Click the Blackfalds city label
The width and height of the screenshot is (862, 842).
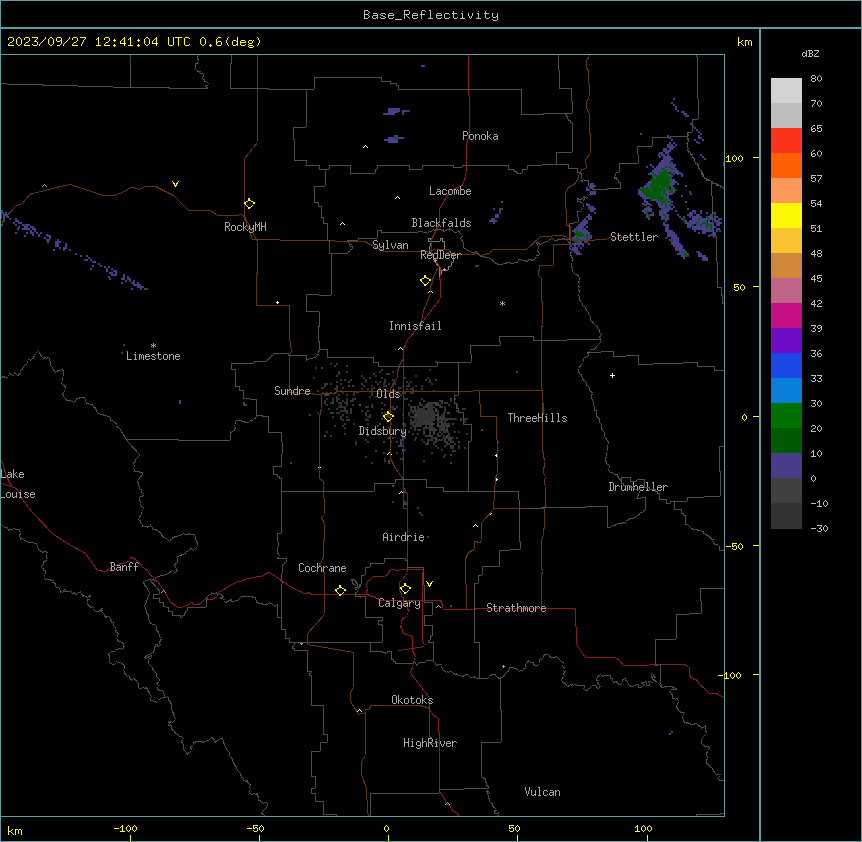tap(441, 223)
